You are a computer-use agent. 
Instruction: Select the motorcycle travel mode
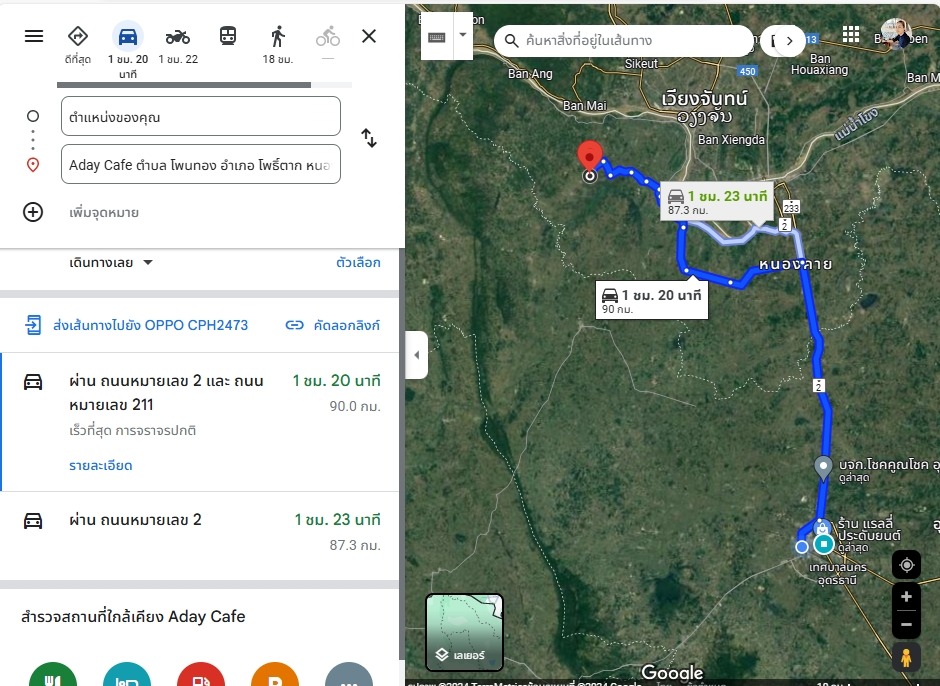(x=178, y=37)
